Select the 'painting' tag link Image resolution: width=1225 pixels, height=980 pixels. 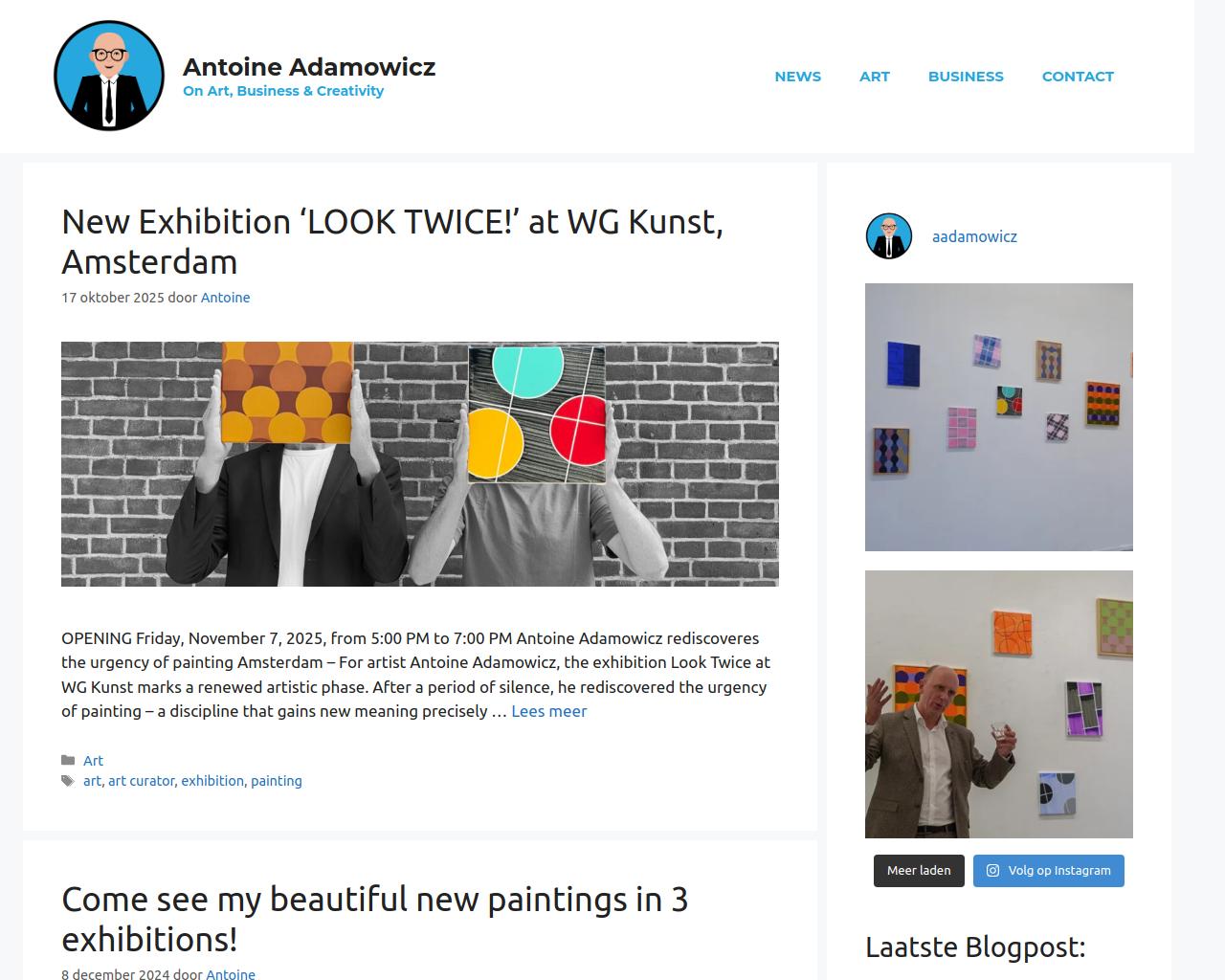tap(277, 781)
